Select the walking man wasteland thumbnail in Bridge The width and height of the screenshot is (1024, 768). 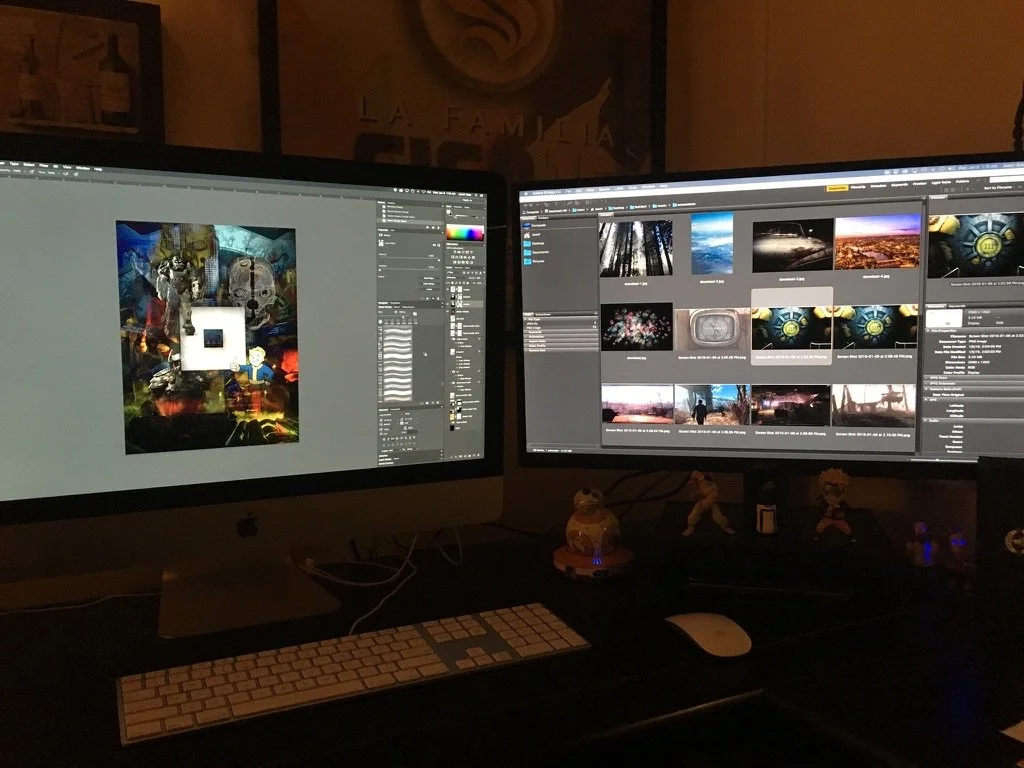712,405
